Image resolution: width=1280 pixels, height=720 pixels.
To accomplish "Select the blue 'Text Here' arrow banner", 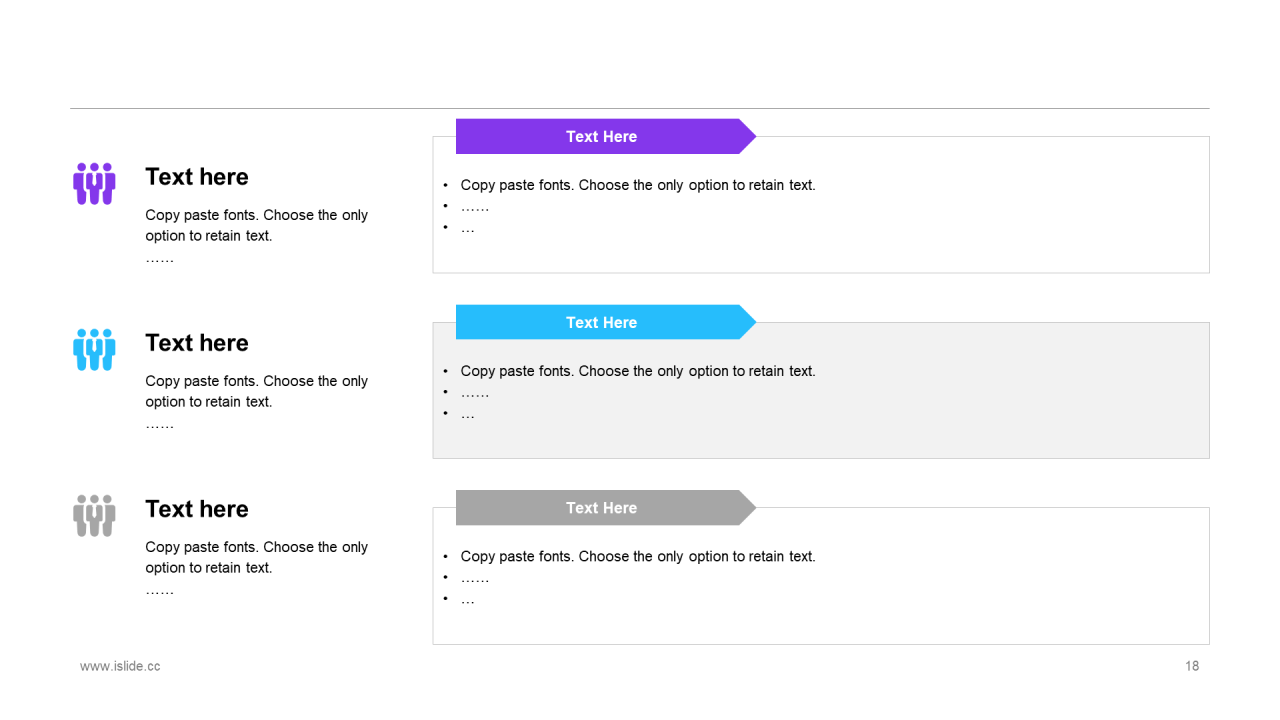I will [606, 322].
